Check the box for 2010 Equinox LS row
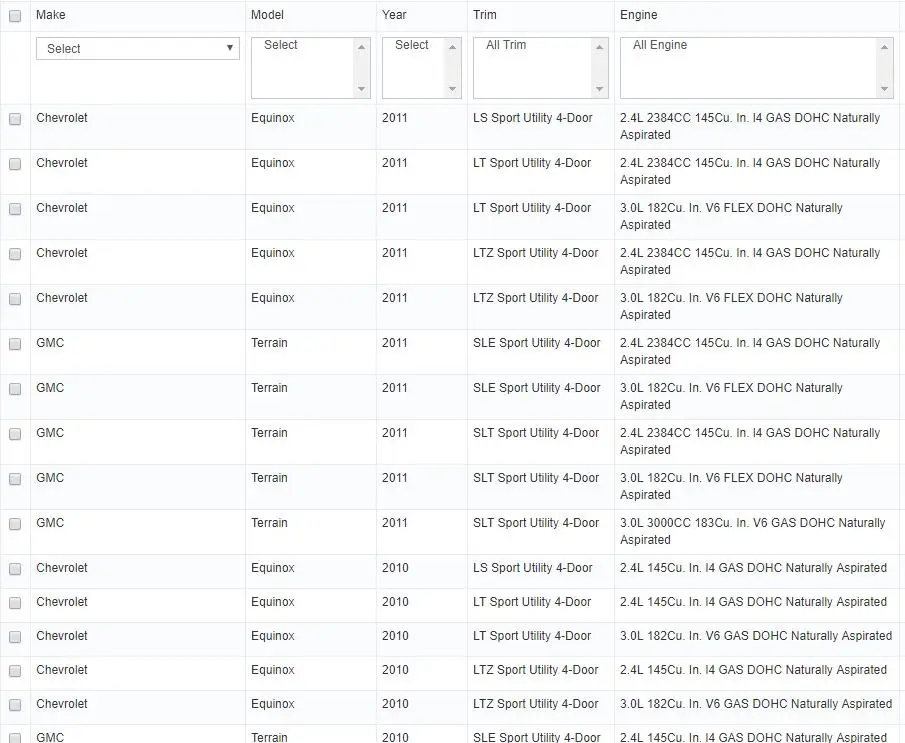The width and height of the screenshot is (905, 743). [15, 569]
